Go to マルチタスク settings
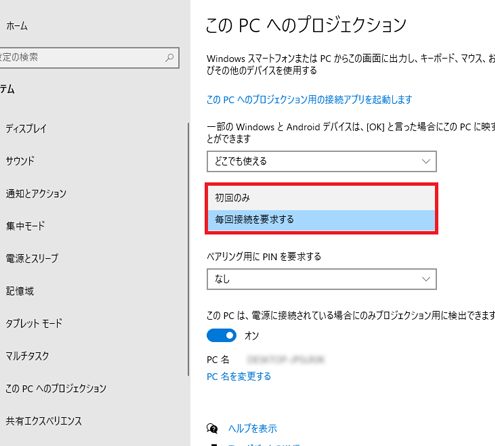Screen dimensions: 495x446 pyautogui.click(x=27, y=356)
